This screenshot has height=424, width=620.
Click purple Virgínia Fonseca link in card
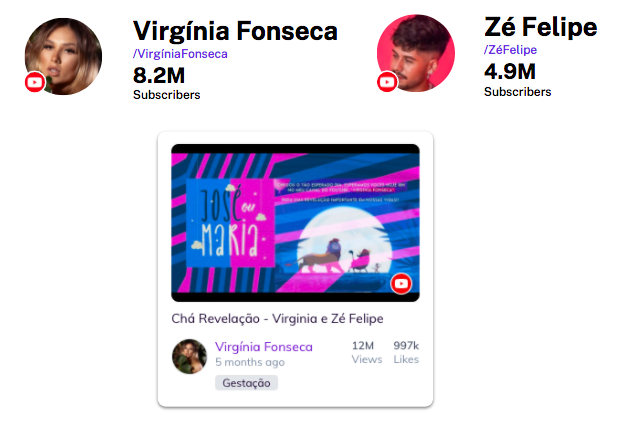click(x=264, y=347)
